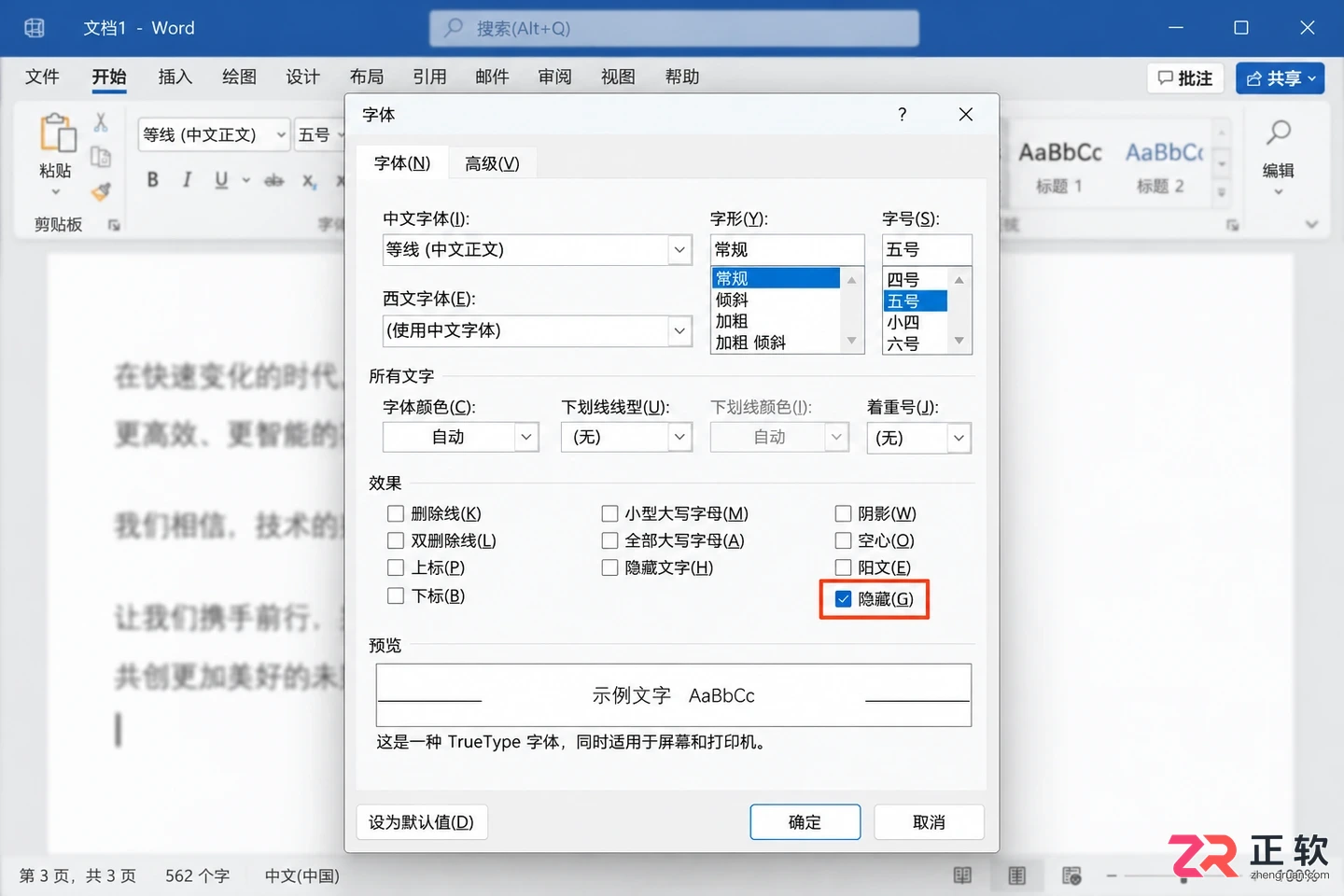The height and width of the screenshot is (896, 1344).
Task: Switch to print layout view in status bar
Action: click(1017, 875)
